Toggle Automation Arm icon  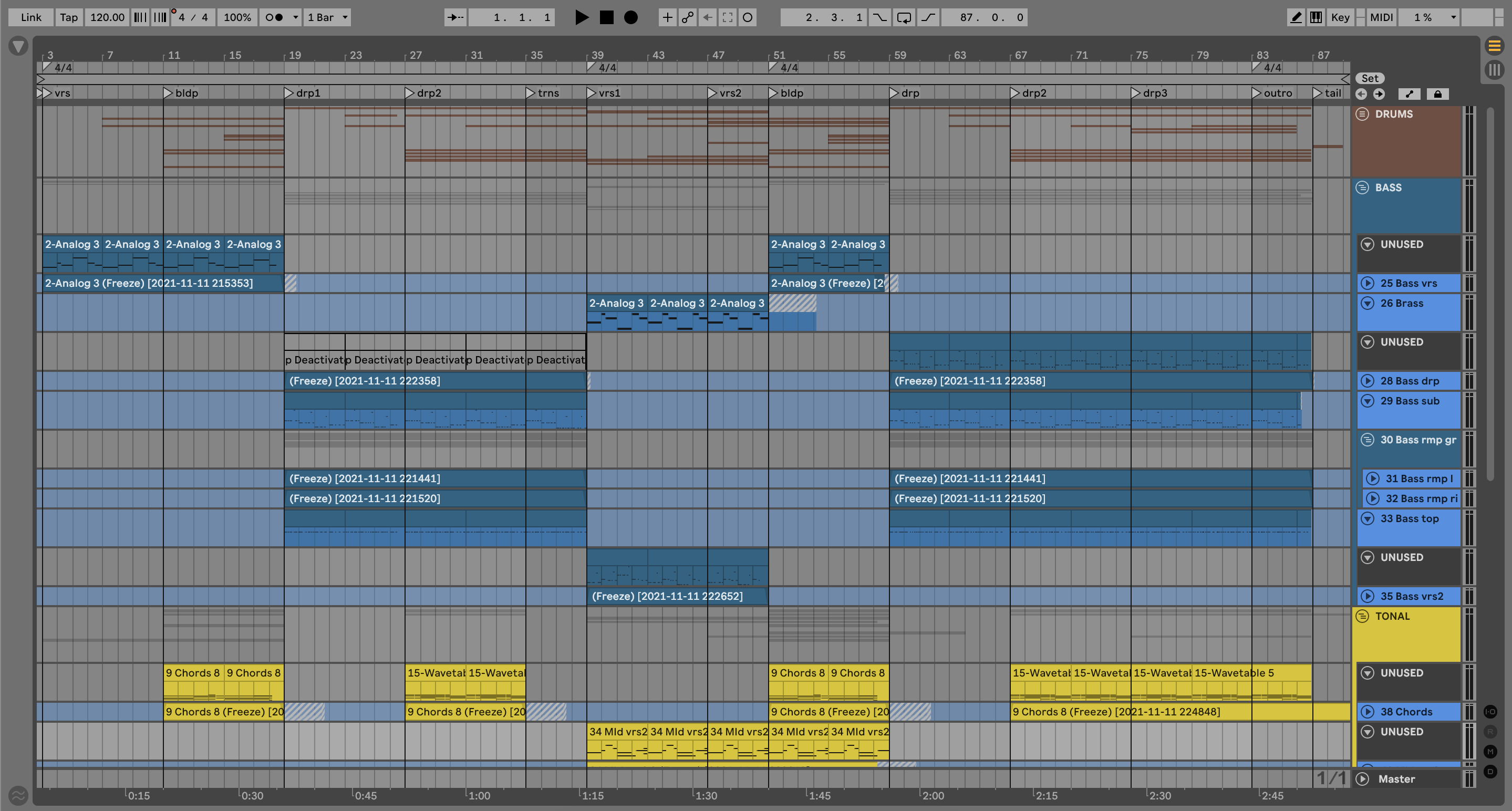pyautogui.click(x=687, y=18)
